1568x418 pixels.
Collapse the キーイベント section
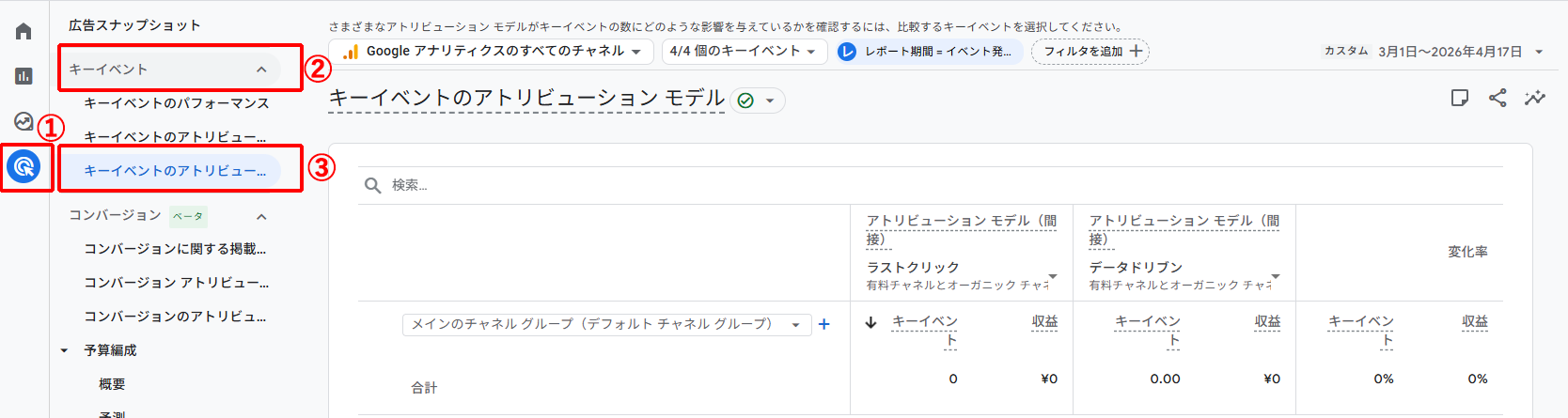tap(261, 70)
